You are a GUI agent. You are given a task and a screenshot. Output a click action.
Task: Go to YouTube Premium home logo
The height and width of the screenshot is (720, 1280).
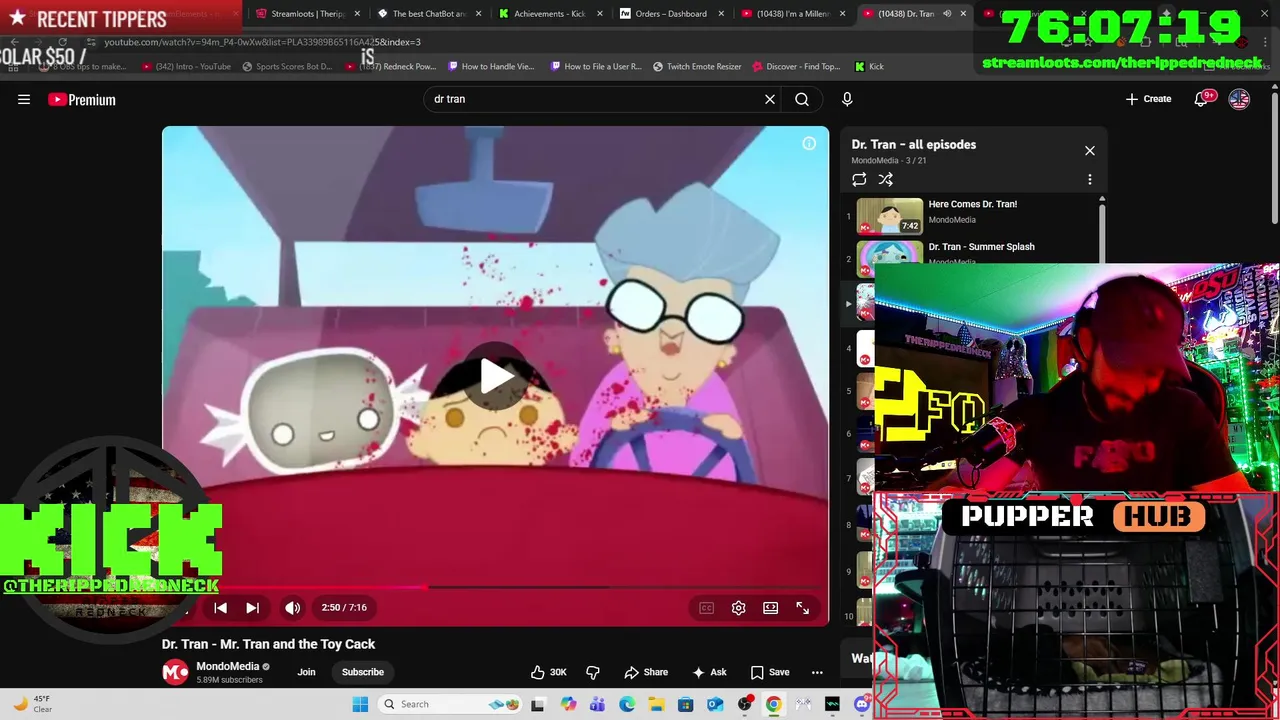(x=82, y=99)
